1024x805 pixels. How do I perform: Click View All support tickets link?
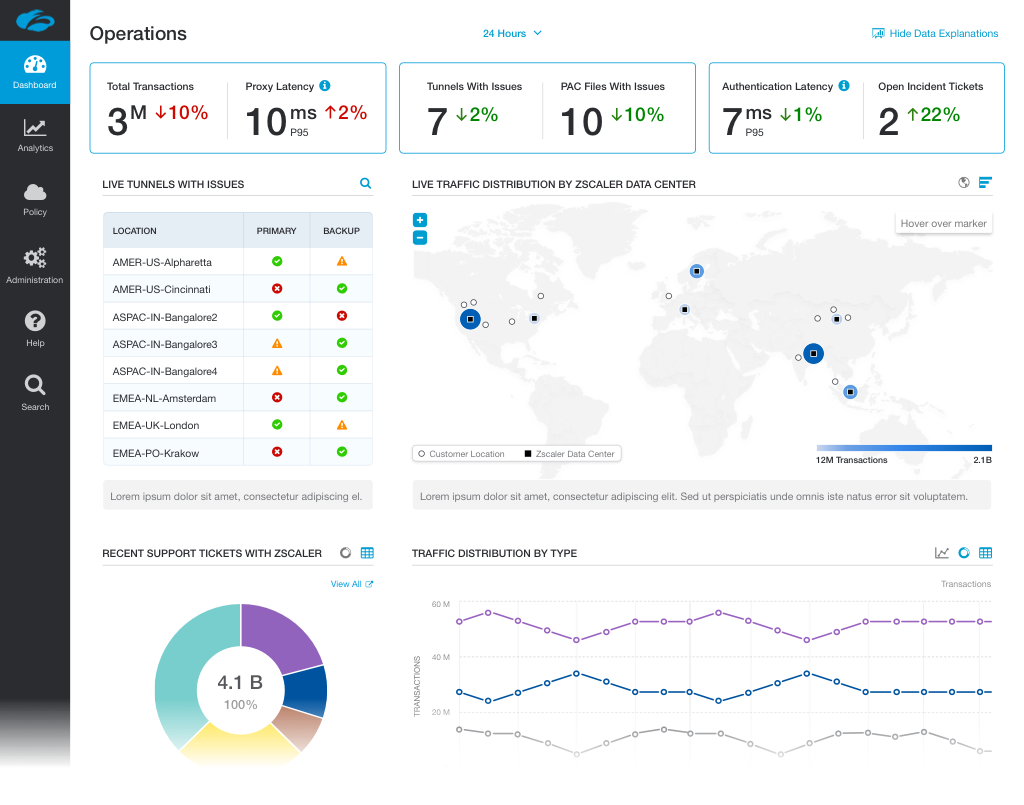point(351,584)
